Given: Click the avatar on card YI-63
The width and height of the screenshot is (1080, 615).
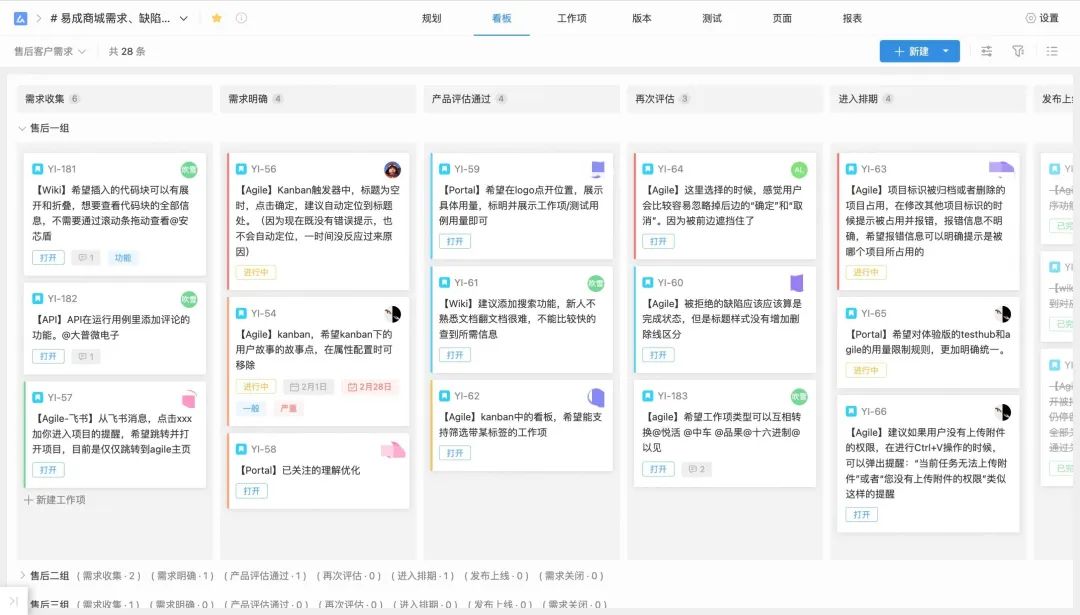Looking at the screenshot, I should [x=1001, y=168].
